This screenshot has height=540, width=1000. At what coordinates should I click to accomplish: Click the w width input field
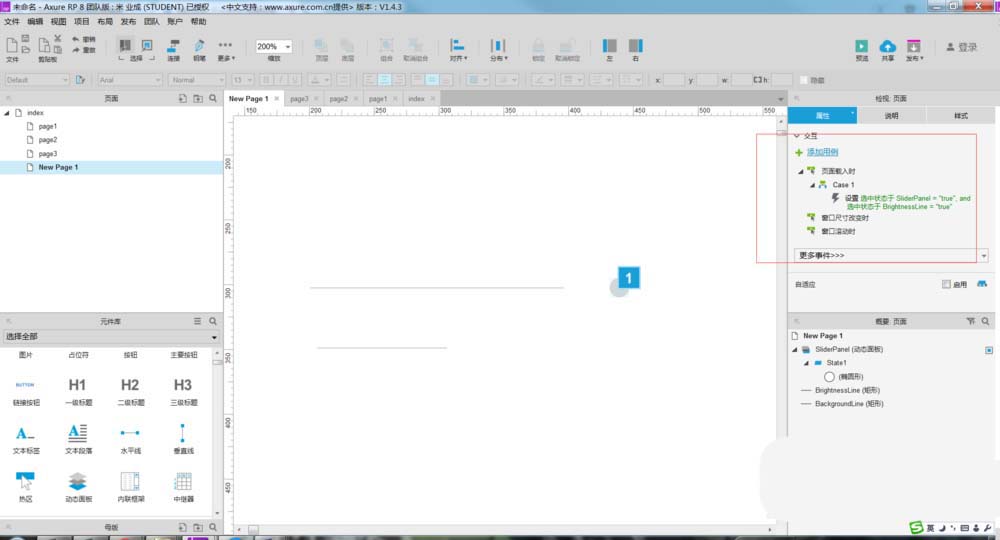pos(742,80)
